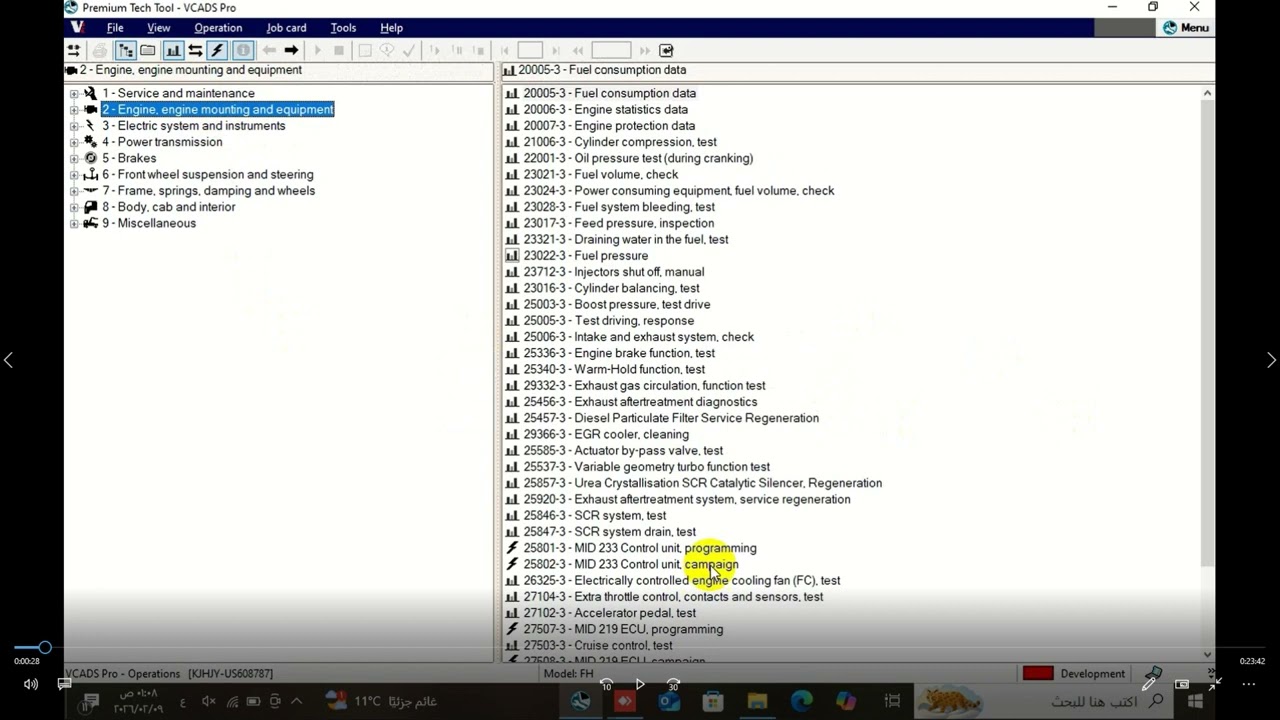Toggle the info filter toolbar button
This screenshot has width=1280, height=720.
[242, 50]
